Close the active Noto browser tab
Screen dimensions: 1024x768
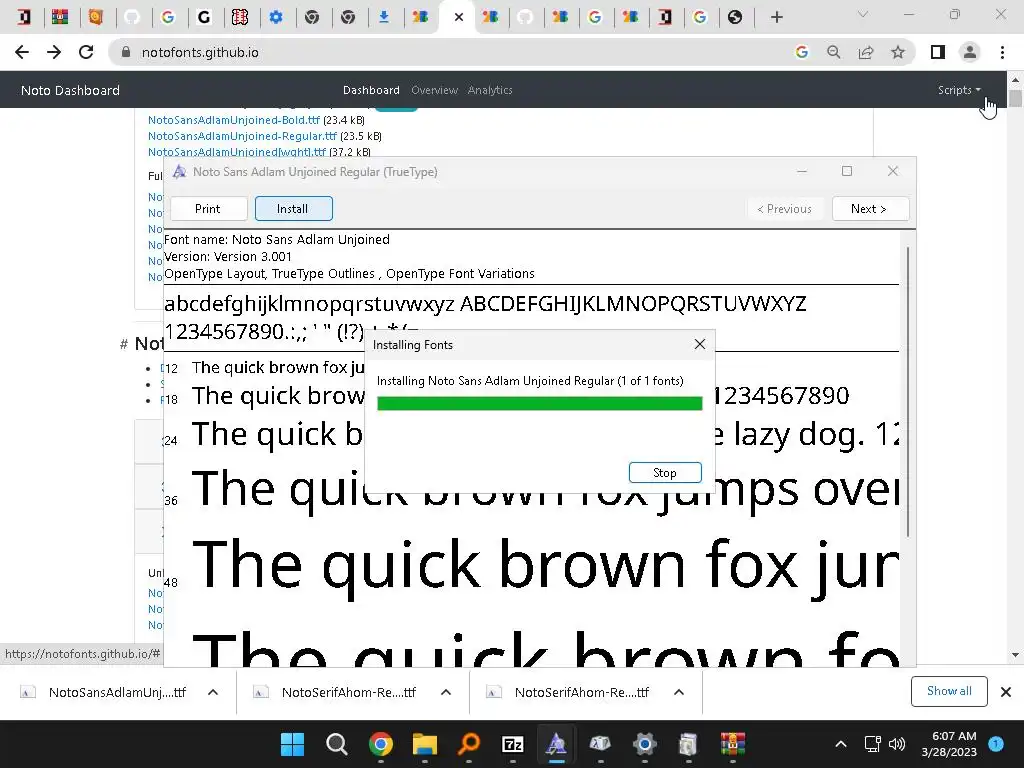458,17
